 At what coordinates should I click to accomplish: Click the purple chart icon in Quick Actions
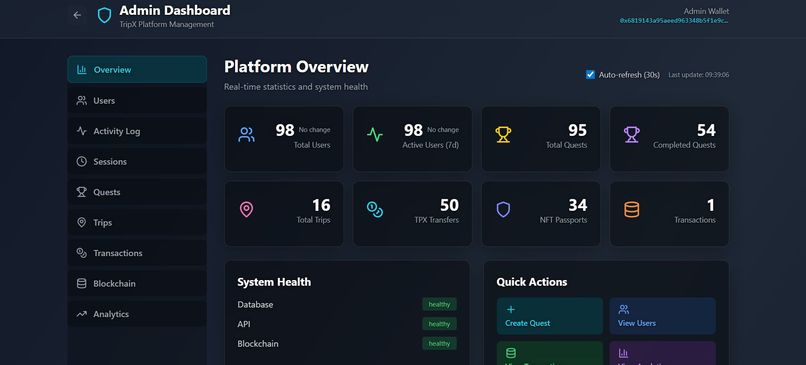click(x=624, y=353)
